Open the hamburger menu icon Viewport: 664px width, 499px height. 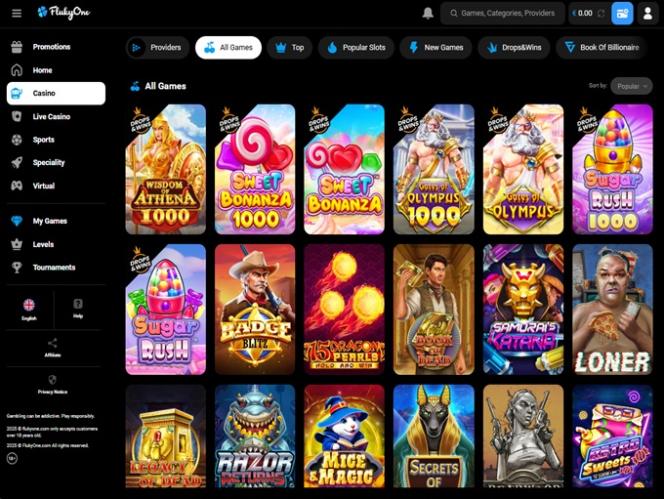(17, 14)
